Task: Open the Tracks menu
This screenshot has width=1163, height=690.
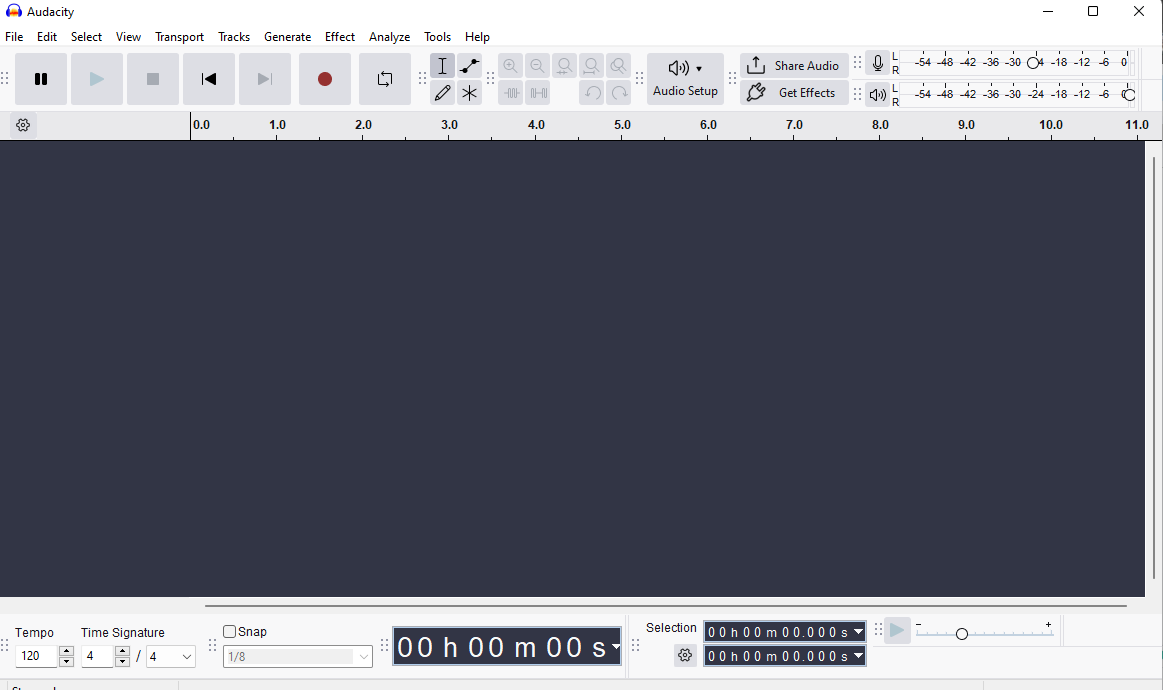Action: 234,36
